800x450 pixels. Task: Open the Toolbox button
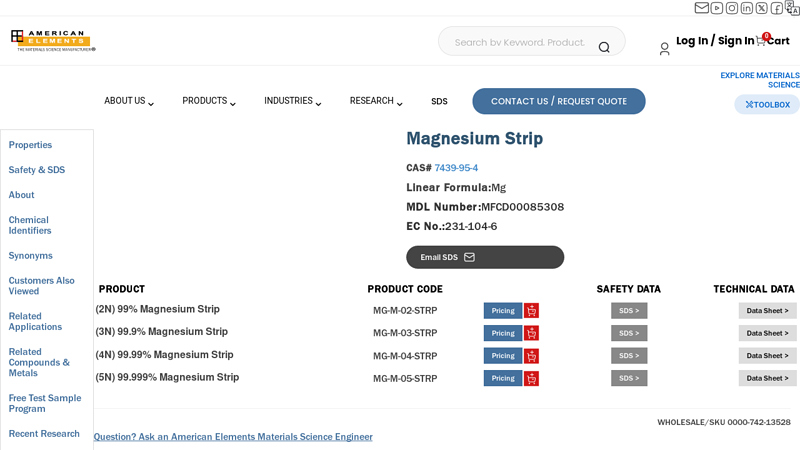(x=767, y=105)
